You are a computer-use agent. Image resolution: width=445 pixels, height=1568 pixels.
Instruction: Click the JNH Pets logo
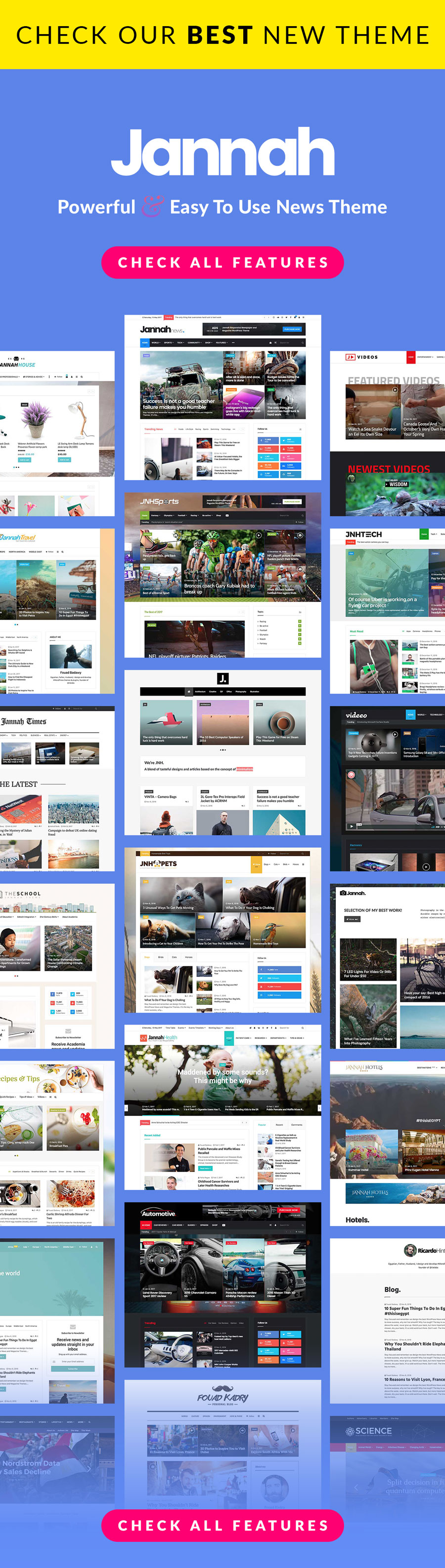click(x=159, y=863)
